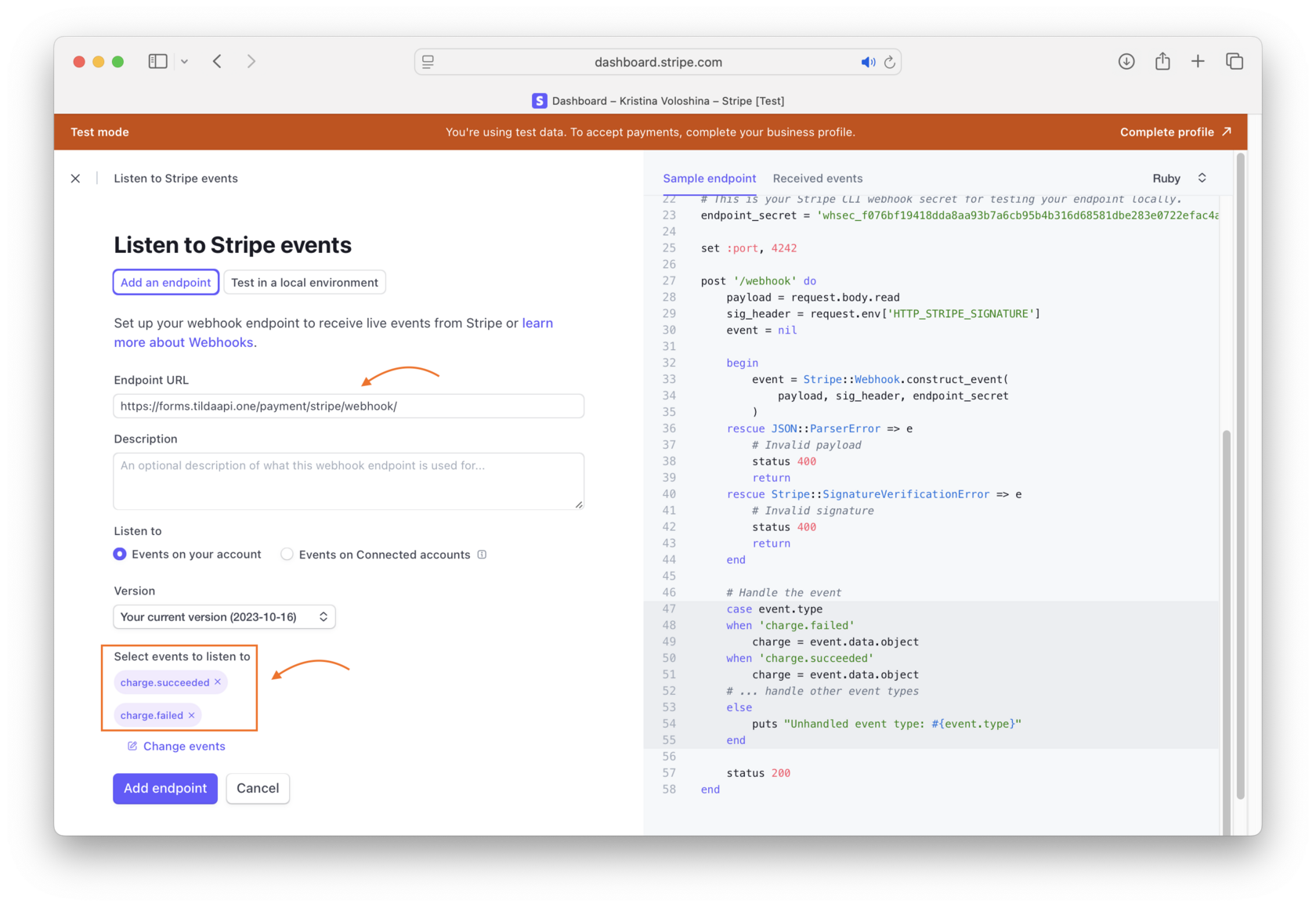The image size is (1316, 907).
Task: Click the Cancel button
Action: coord(258,789)
